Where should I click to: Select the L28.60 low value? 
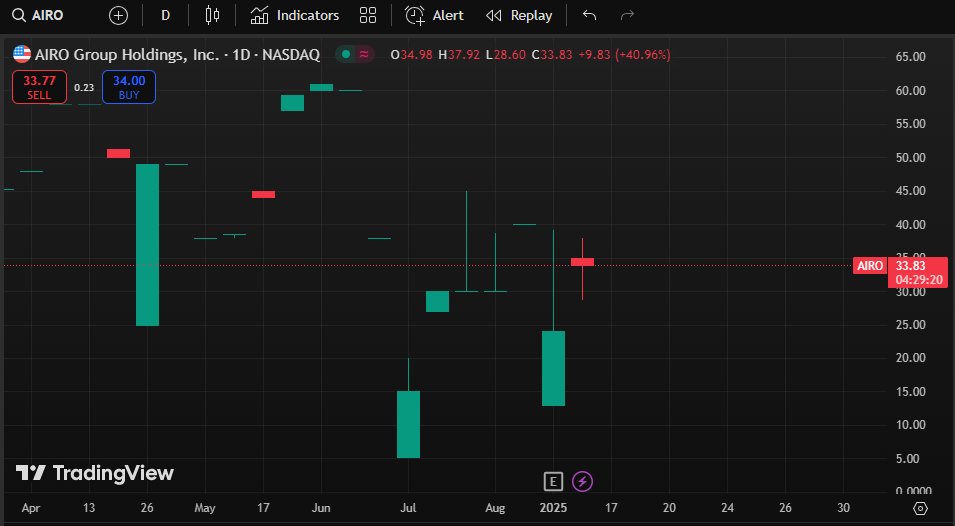506,55
